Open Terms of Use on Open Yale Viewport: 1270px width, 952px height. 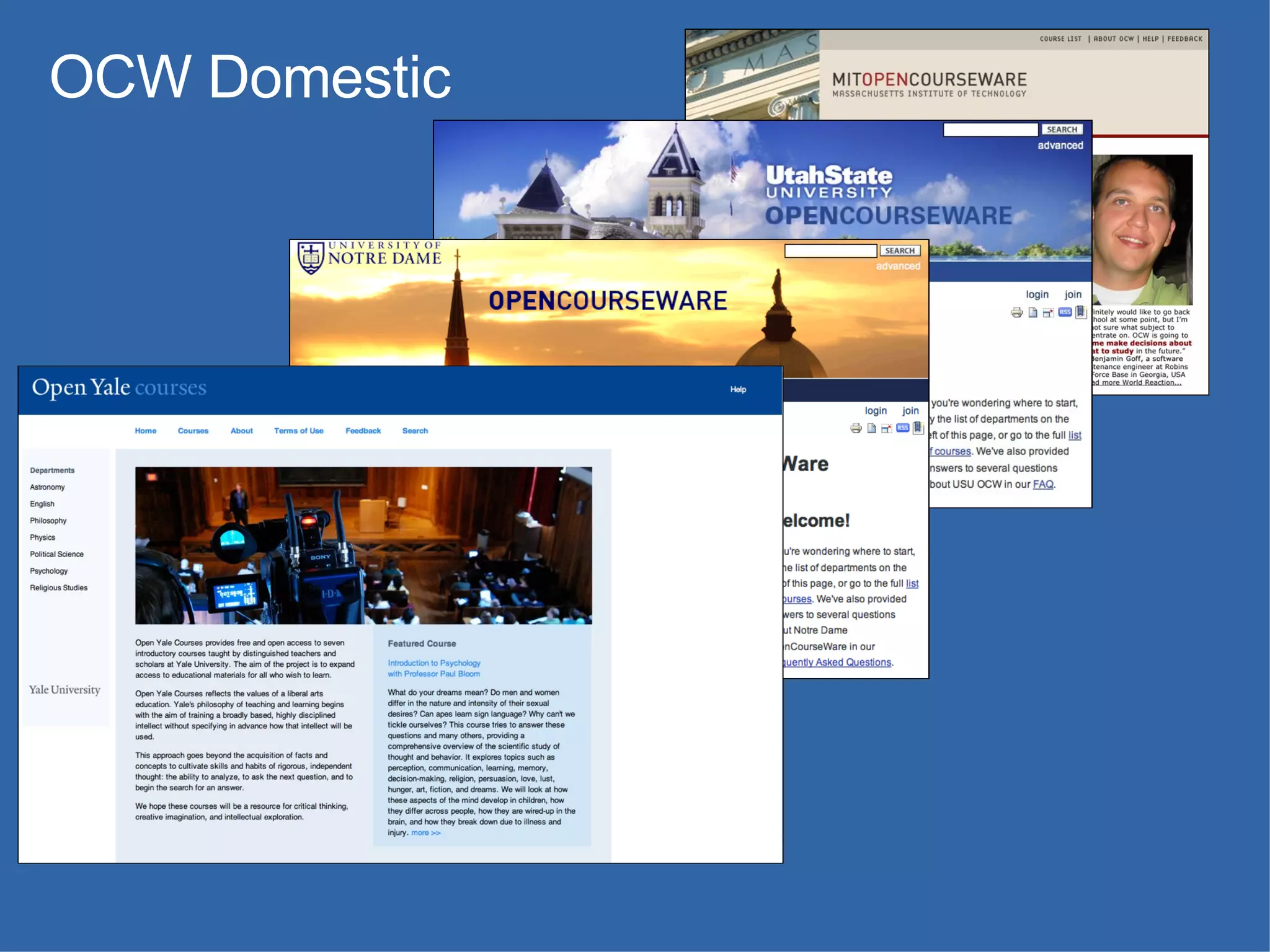299,431
